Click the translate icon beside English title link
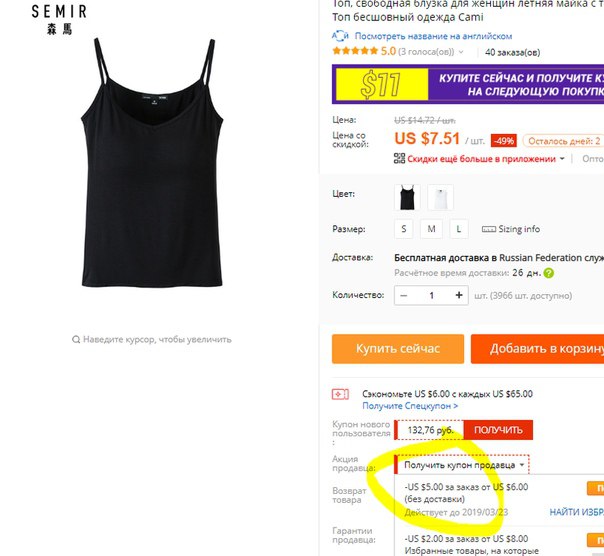The image size is (604, 556). coord(340,36)
